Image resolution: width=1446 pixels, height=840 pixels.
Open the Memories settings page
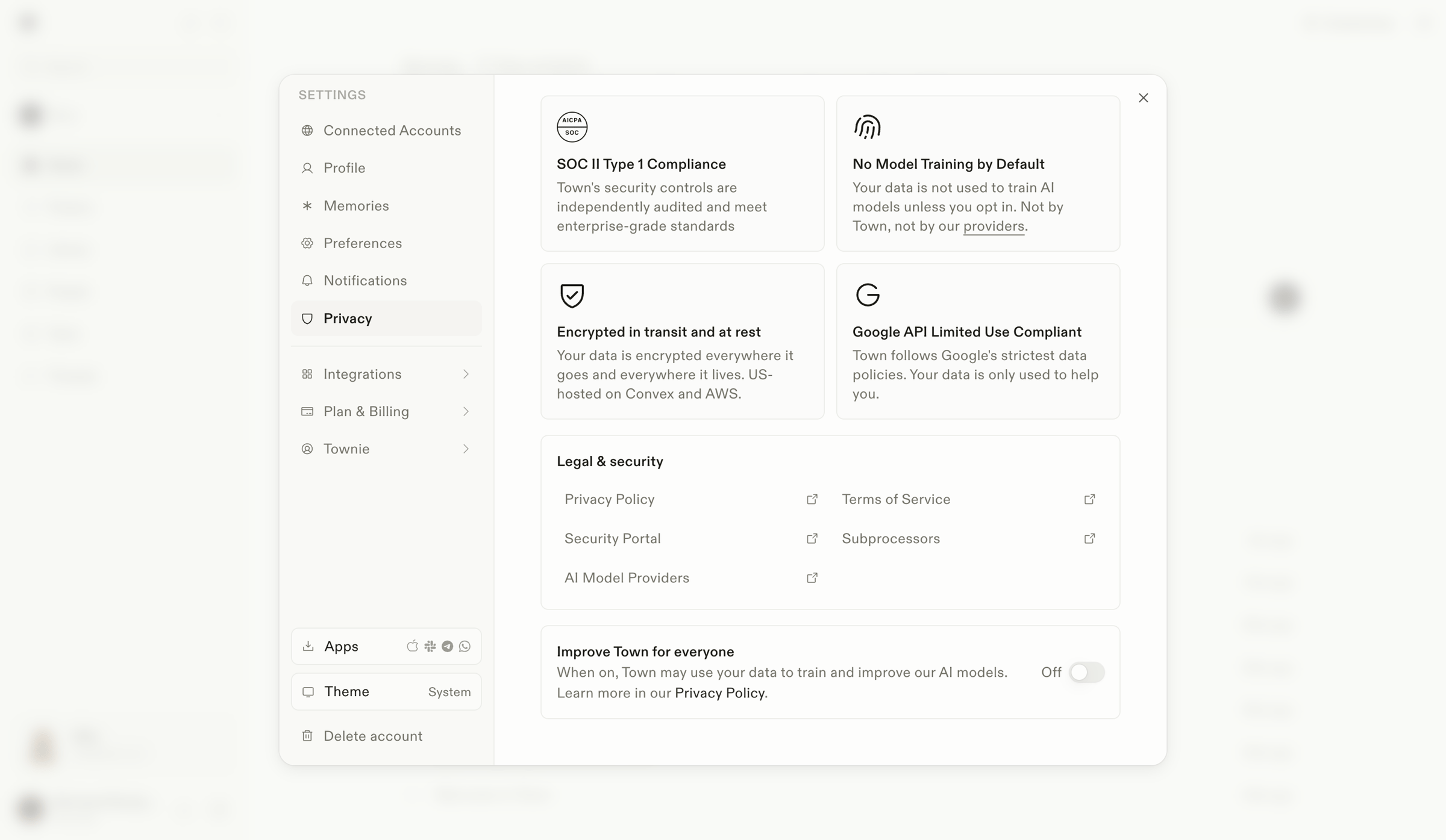pos(386,205)
